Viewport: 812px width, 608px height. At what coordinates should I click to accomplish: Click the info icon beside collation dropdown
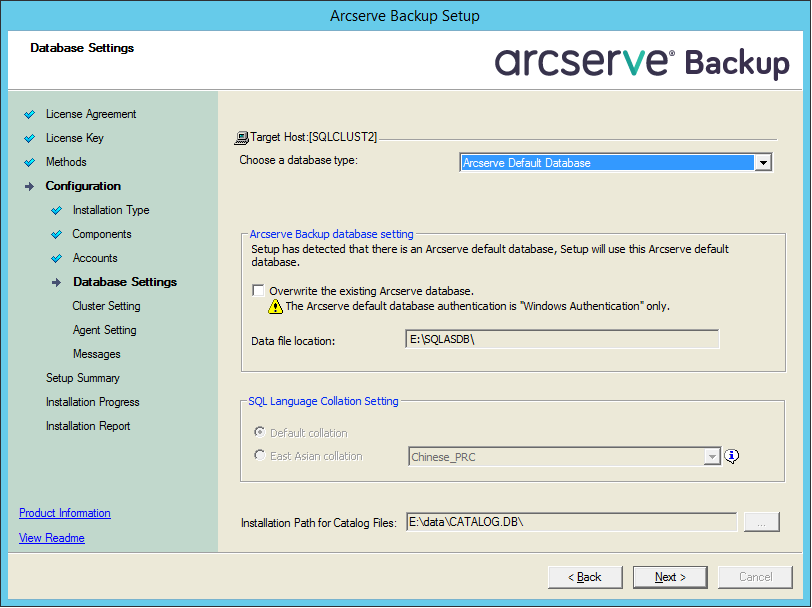click(732, 456)
